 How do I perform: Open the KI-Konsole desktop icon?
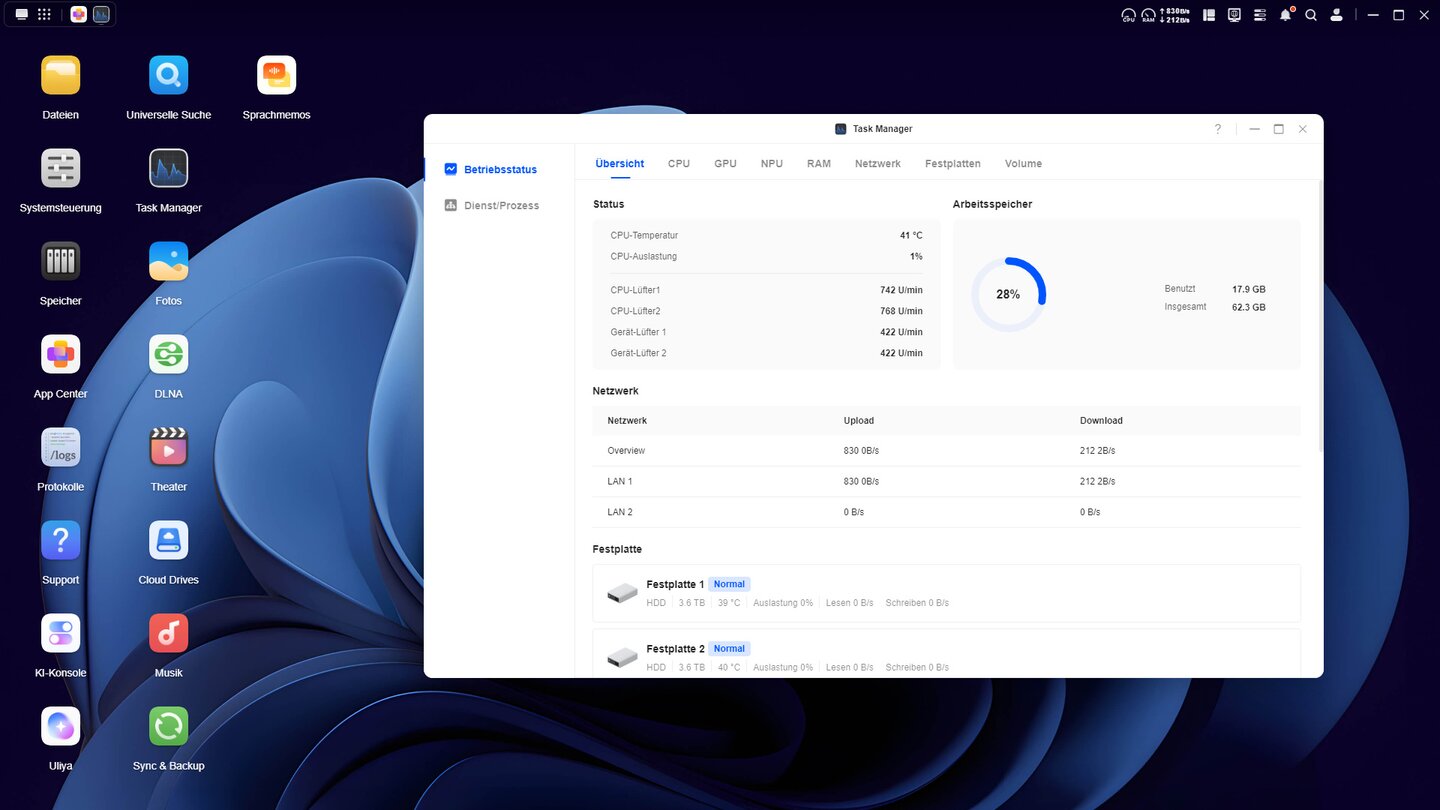point(60,634)
